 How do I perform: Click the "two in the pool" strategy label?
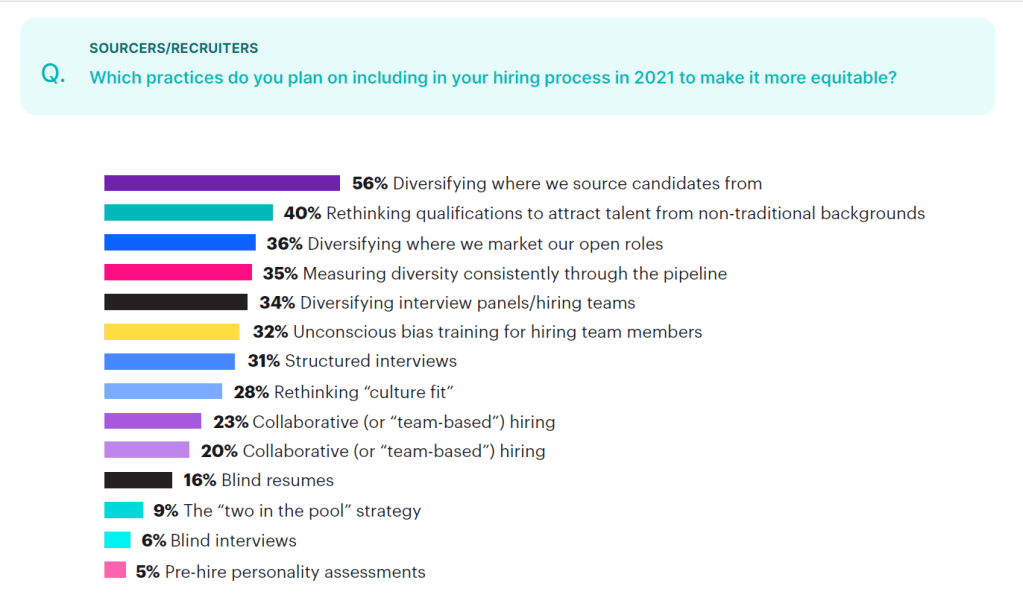302,511
